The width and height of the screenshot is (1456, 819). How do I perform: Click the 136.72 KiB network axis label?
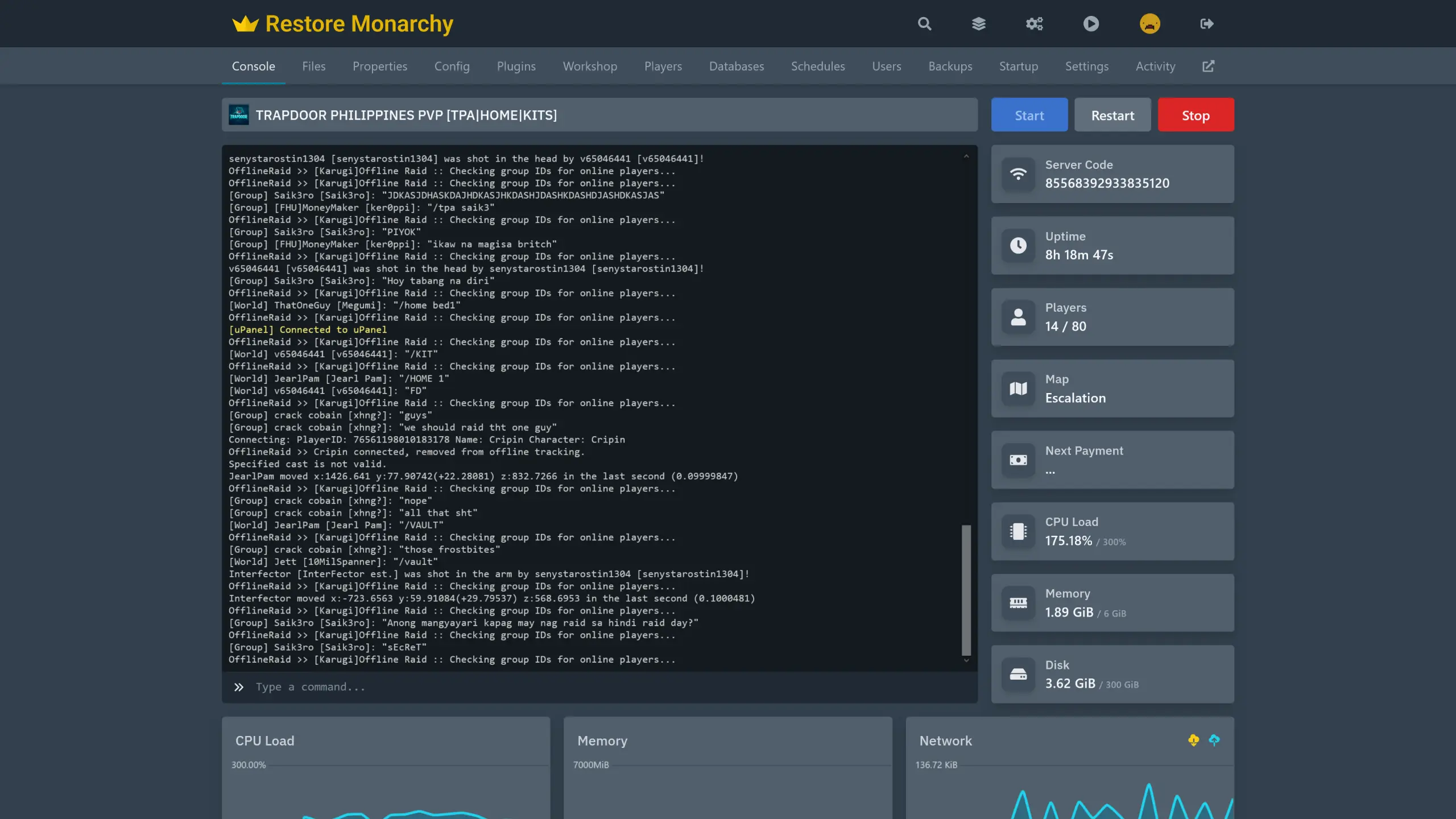tap(936, 765)
